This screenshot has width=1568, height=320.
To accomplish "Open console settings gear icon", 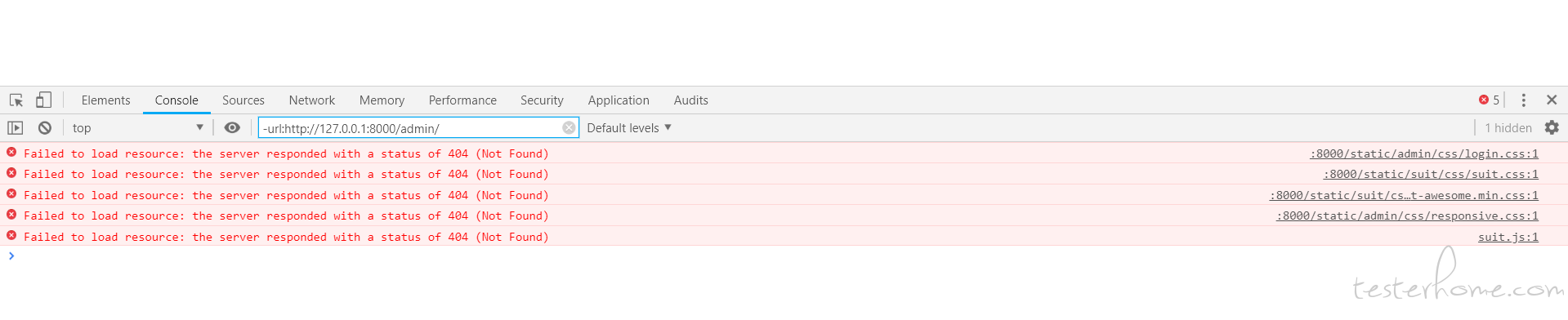I will tap(1552, 127).
